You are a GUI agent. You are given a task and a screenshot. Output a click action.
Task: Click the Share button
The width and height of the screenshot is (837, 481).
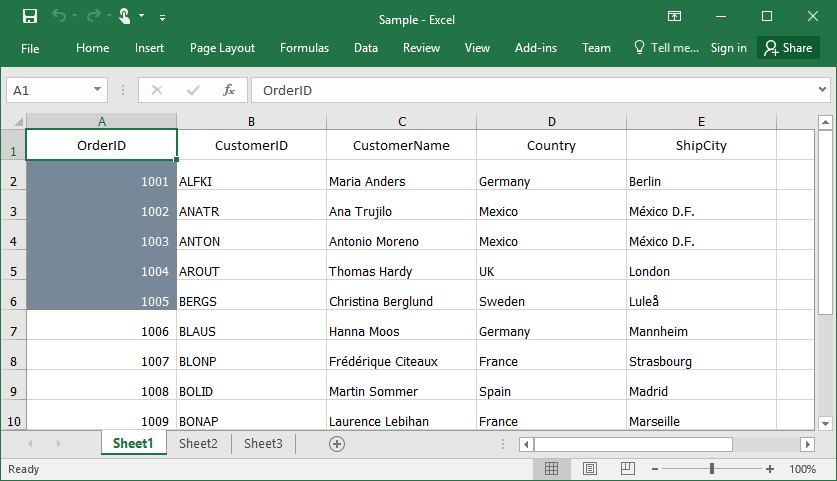[x=788, y=48]
